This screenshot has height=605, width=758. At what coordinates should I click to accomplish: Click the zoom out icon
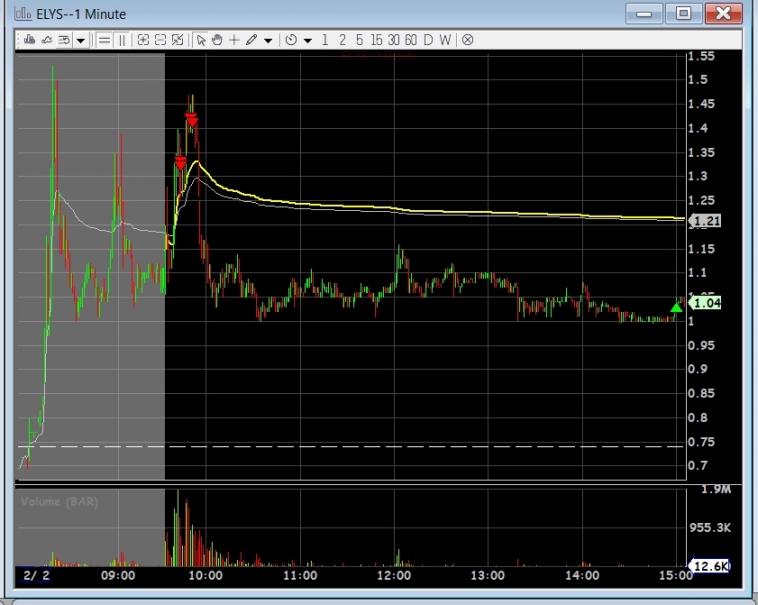(160, 40)
